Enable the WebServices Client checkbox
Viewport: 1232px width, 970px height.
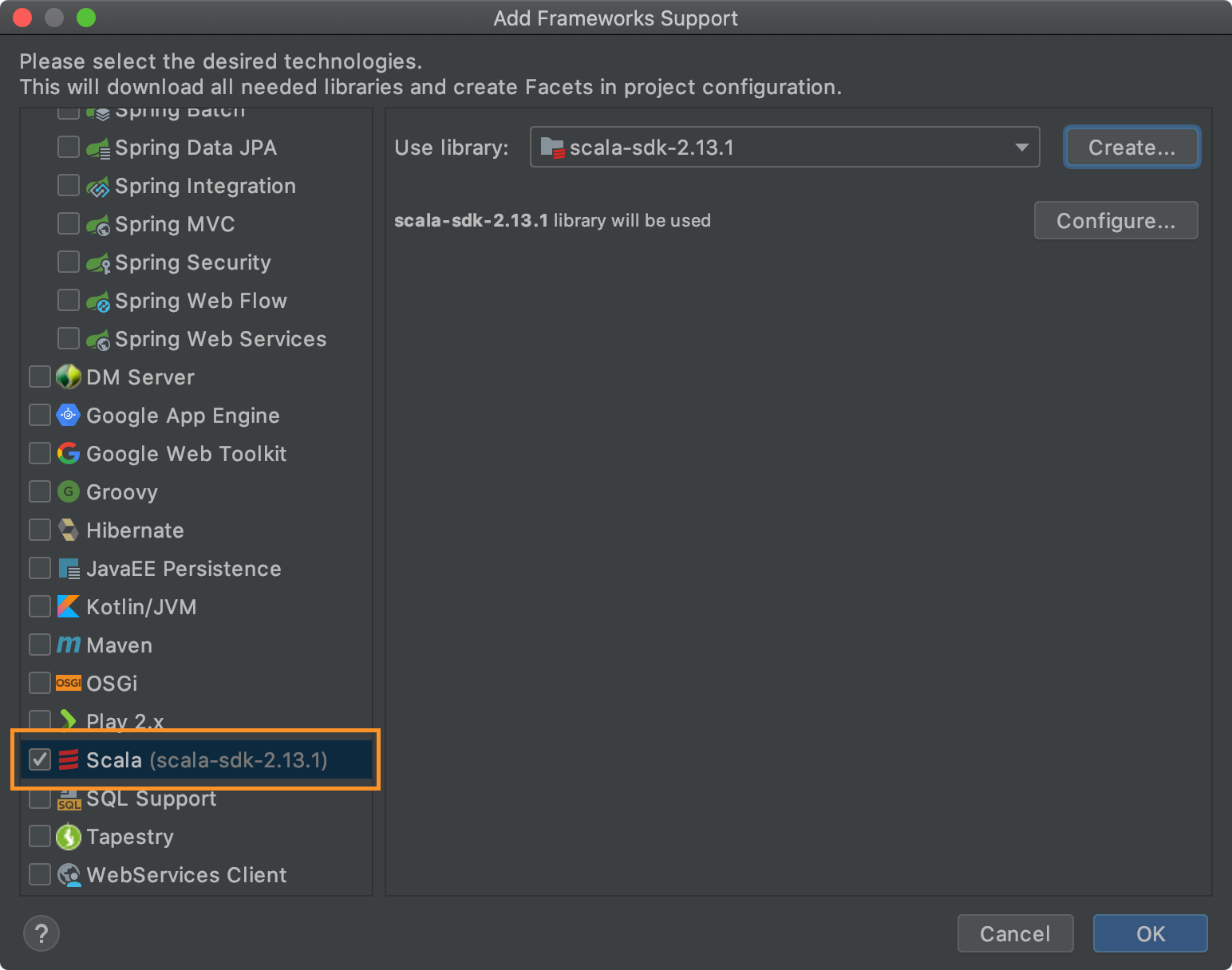pos(40,874)
